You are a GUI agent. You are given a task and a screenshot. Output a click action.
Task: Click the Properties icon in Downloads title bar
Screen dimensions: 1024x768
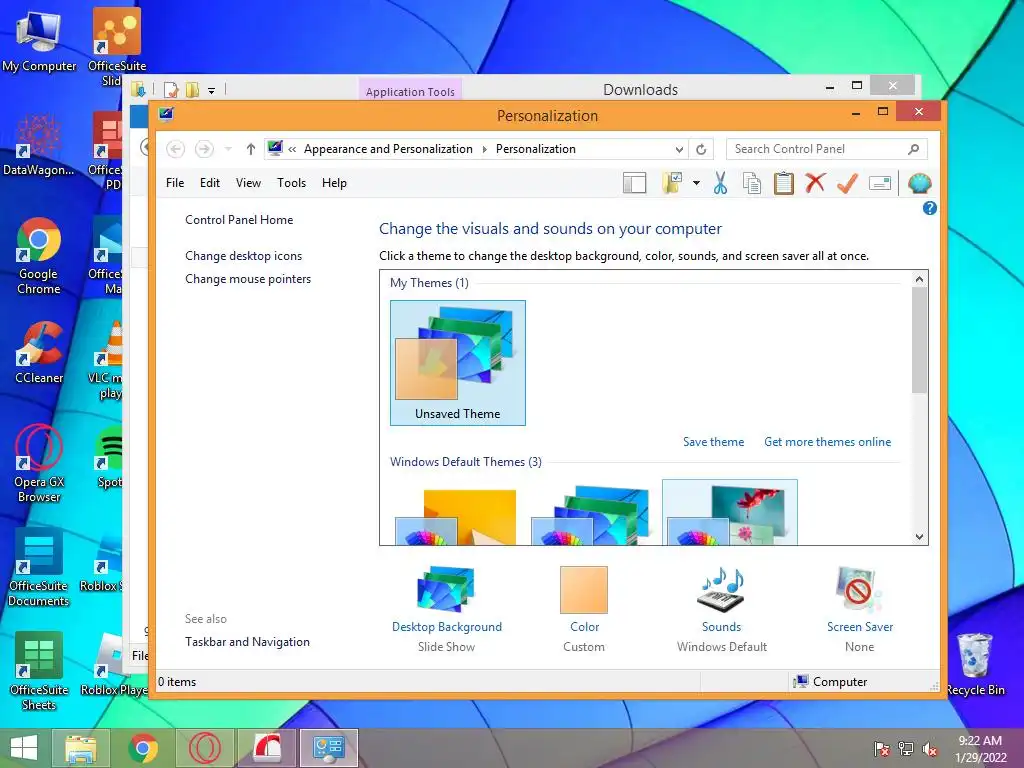click(x=171, y=90)
